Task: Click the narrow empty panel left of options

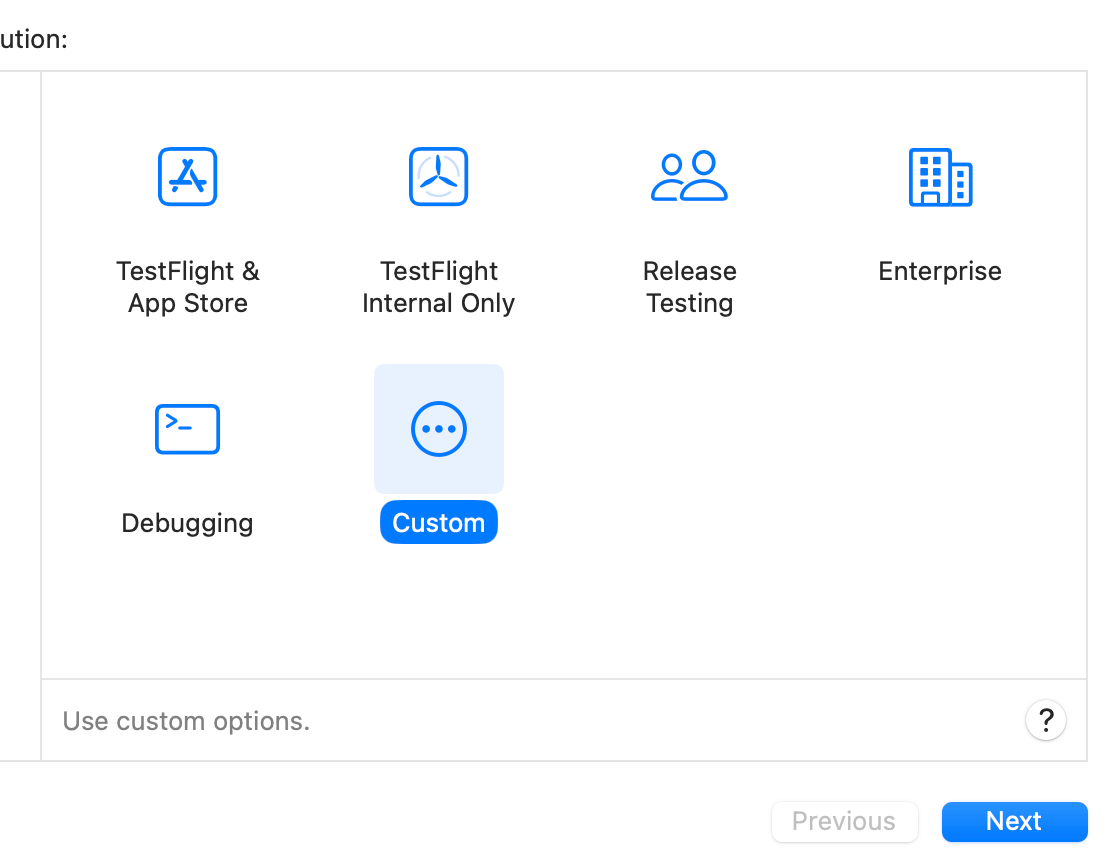Action: pyautogui.click(x=19, y=400)
